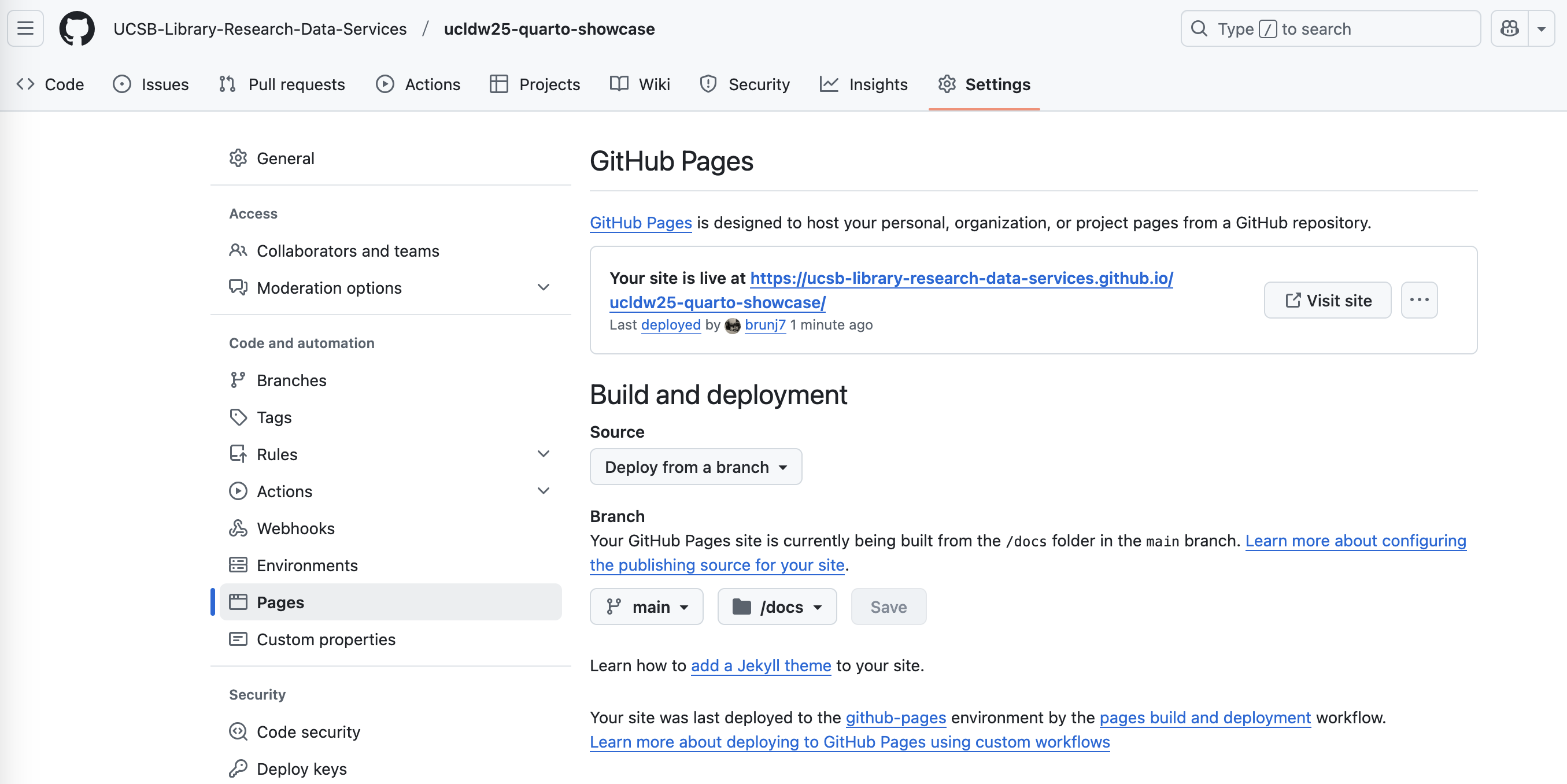Click the three-dots menu beside Visit site
The image size is (1567, 784).
point(1418,300)
